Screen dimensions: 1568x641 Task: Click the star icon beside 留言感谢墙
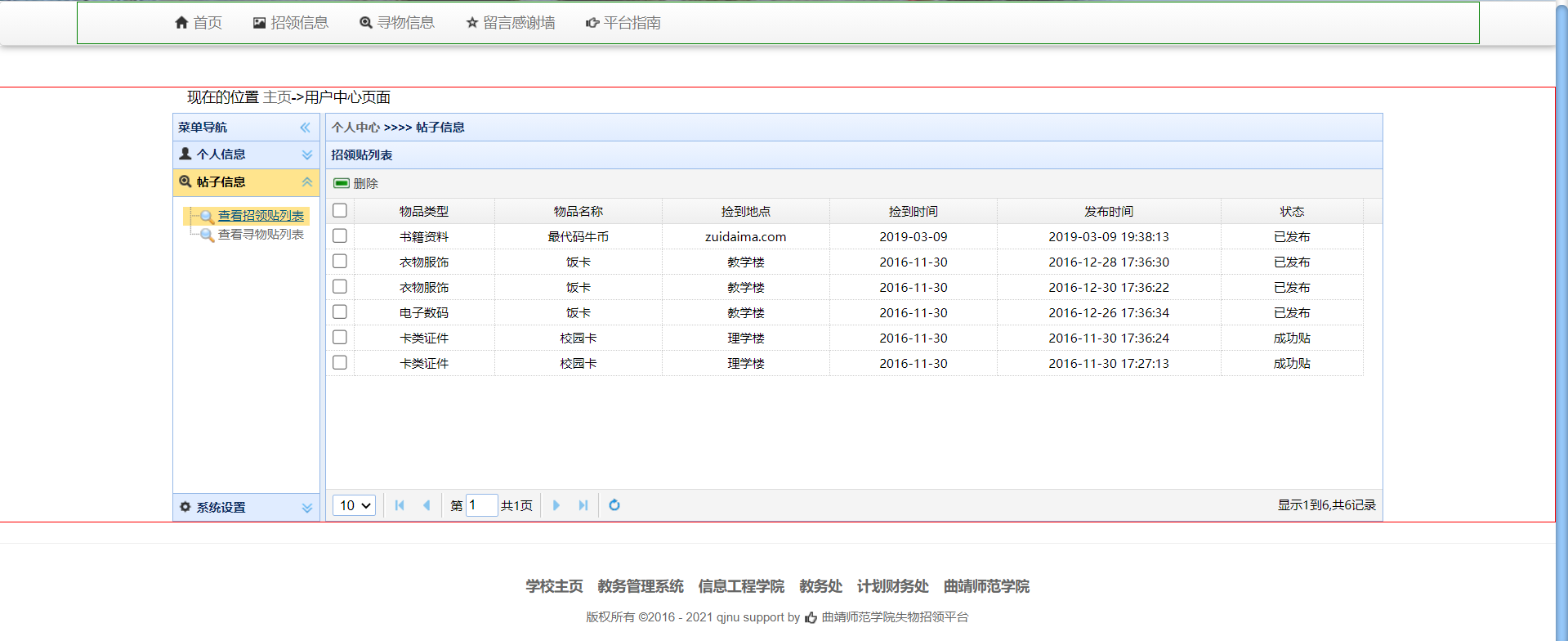pyautogui.click(x=471, y=23)
